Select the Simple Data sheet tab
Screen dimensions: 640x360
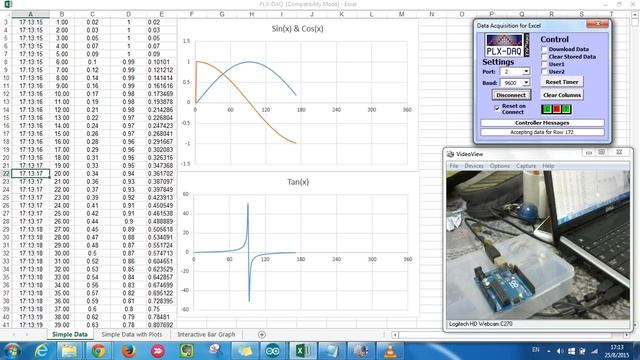70,334
